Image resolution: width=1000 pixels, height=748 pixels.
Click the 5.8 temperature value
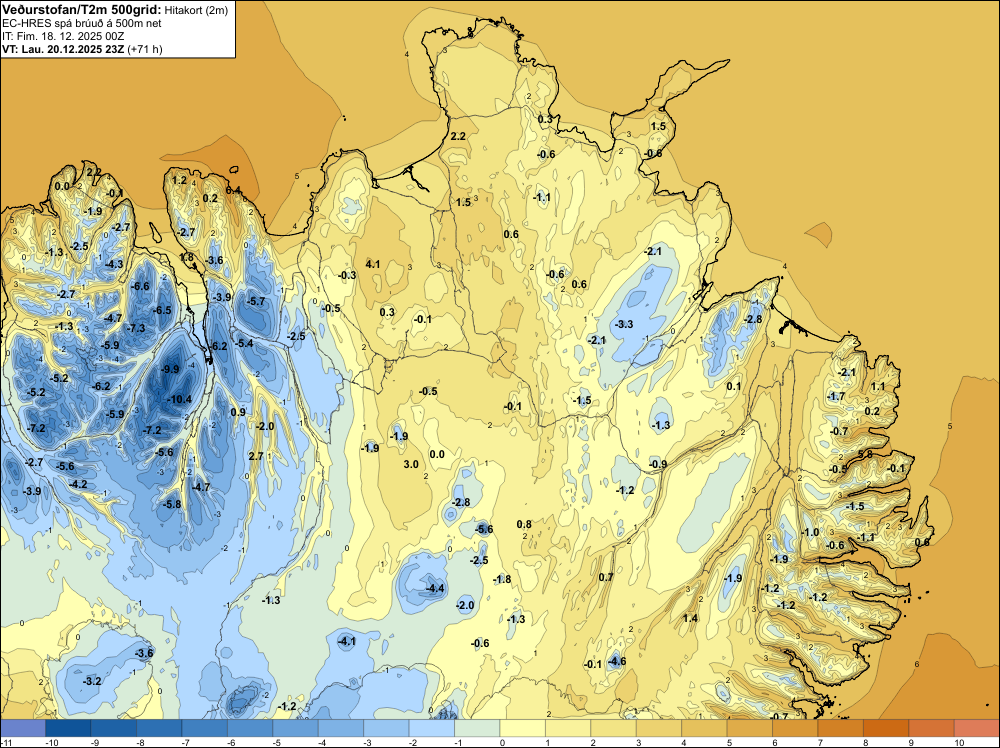[x=865, y=454]
